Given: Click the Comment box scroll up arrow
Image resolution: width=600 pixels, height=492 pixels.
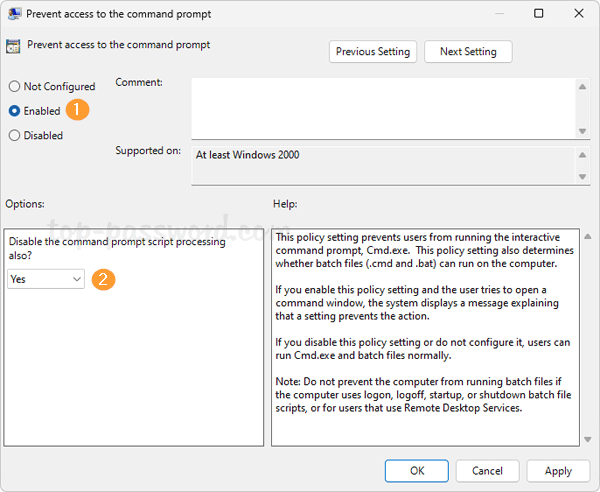Looking at the screenshot, I should point(583,87).
